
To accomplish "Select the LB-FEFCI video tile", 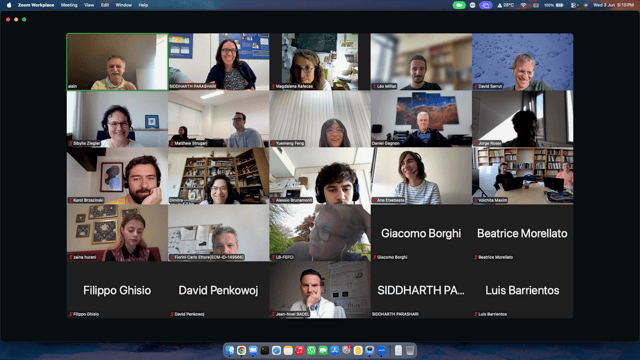I will click(x=320, y=233).
